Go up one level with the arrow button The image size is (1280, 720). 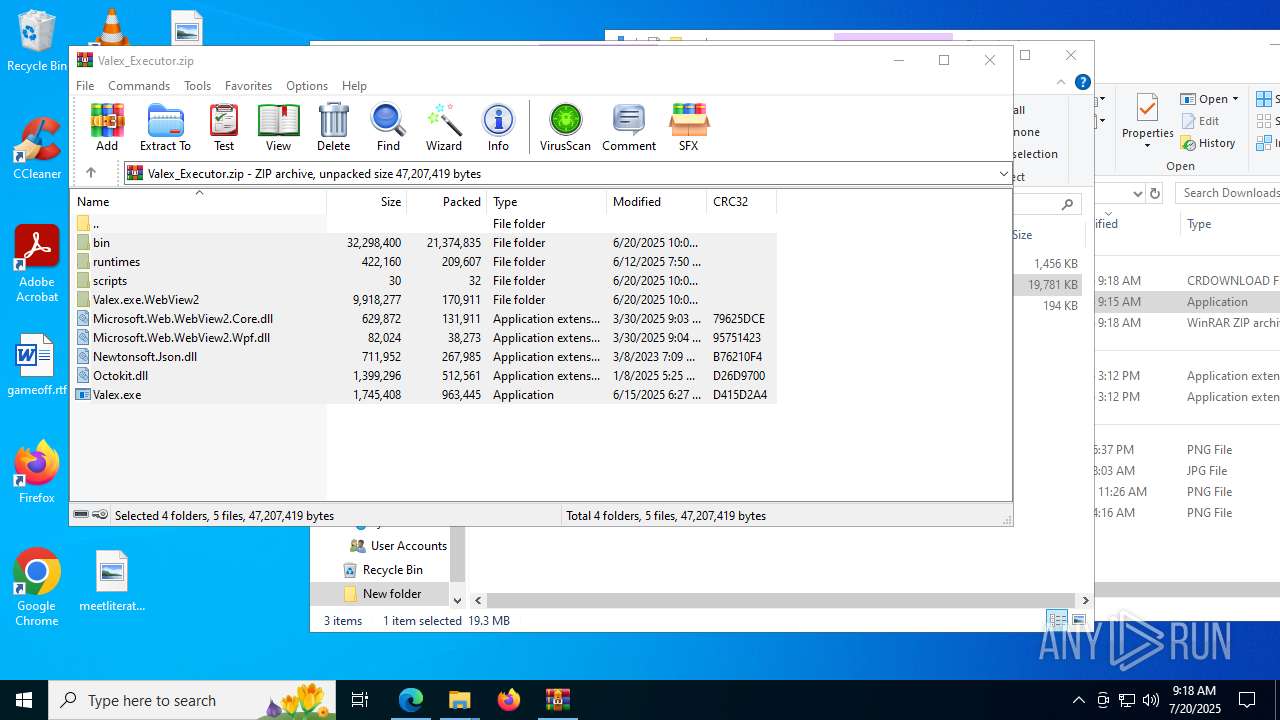90,173
